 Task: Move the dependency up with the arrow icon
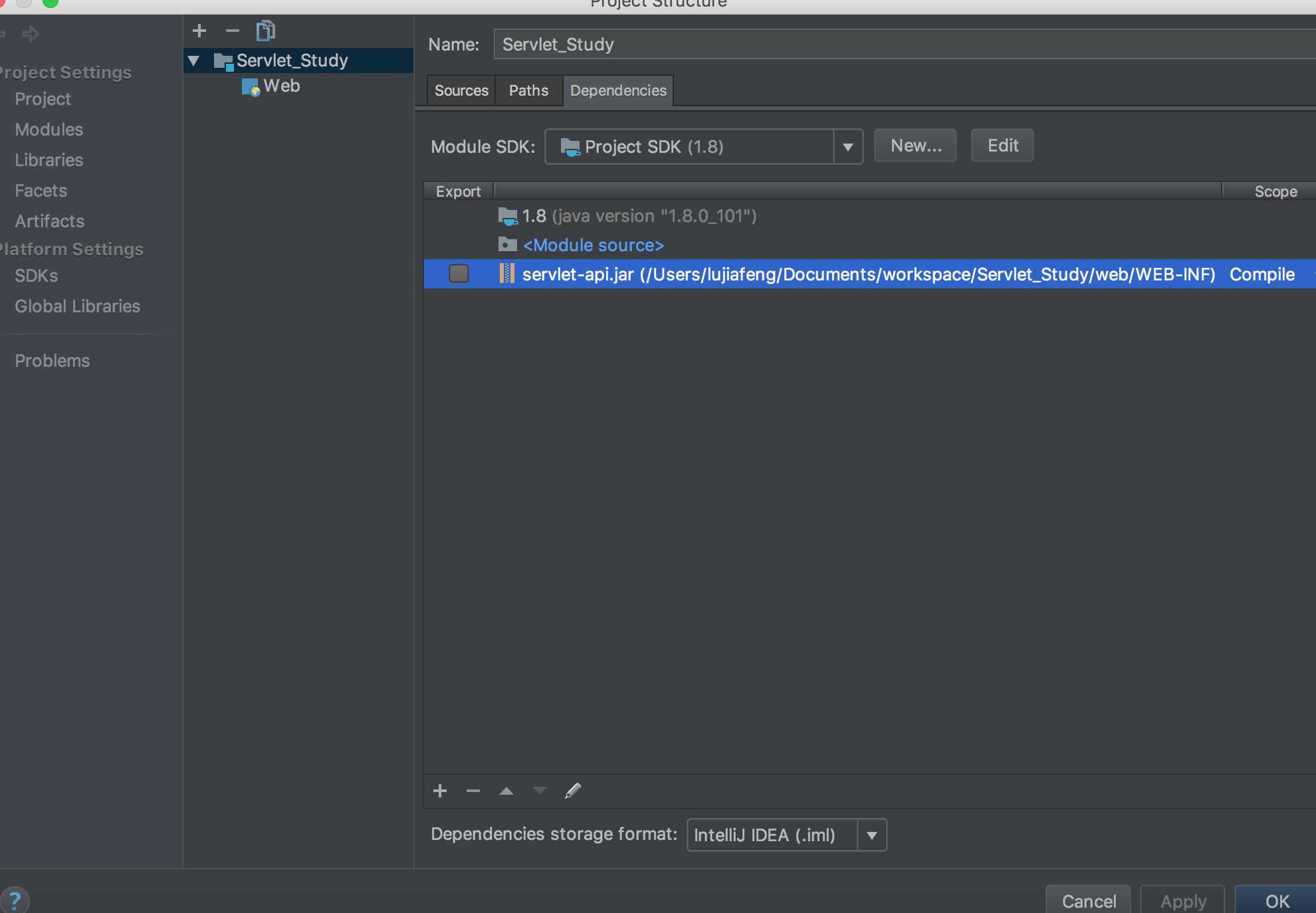[x=506, y=791]
